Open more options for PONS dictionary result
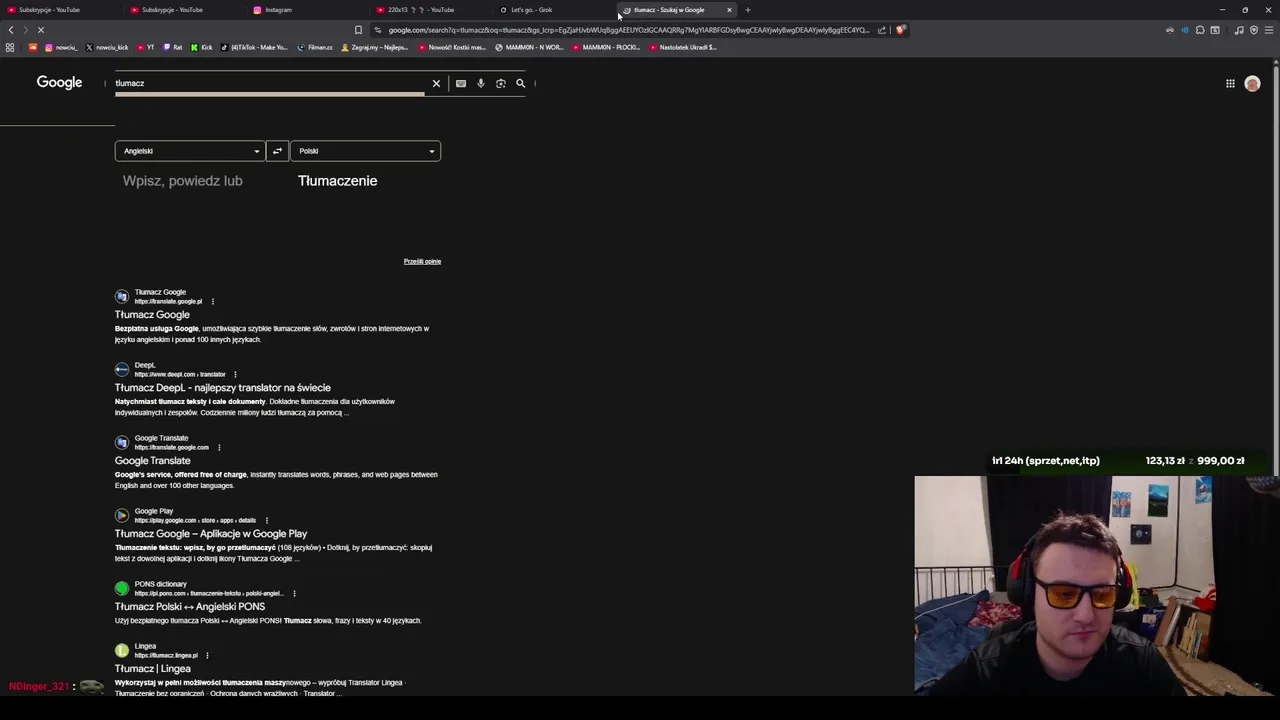Image resolution: width=1280 pixels, height=720 pixels. tap(294, 593)
